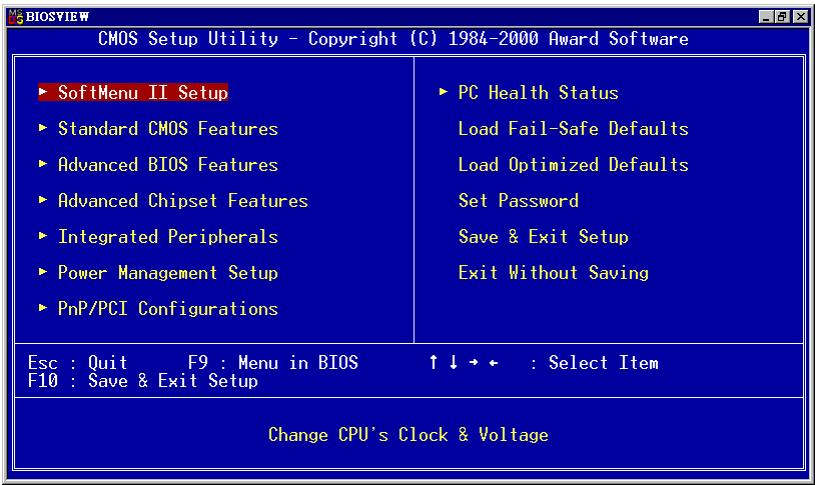Click arrow beside SoftMenu II Setup

point(43,92)
